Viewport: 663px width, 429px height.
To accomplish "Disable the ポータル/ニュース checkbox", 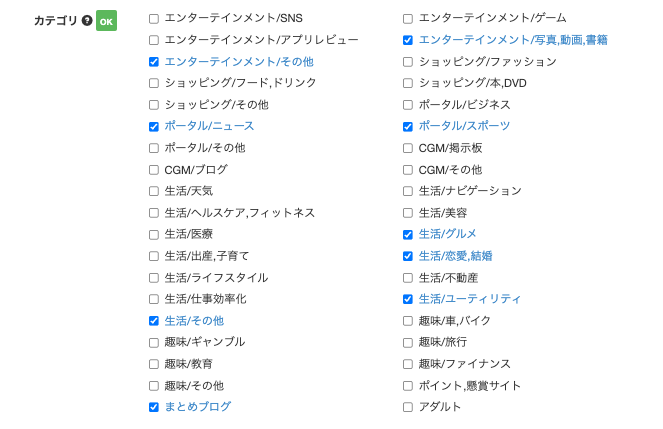I will pyautogui.click(x=154, y=126).
